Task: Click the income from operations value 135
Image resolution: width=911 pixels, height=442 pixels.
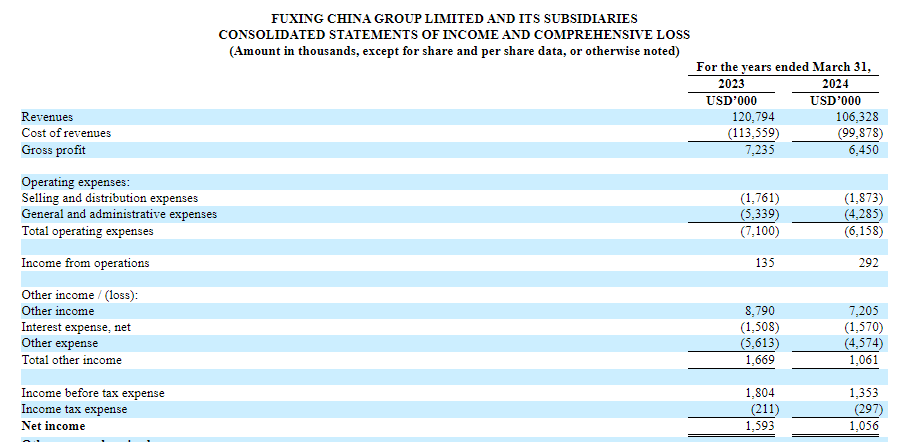Action: point(766,263)
